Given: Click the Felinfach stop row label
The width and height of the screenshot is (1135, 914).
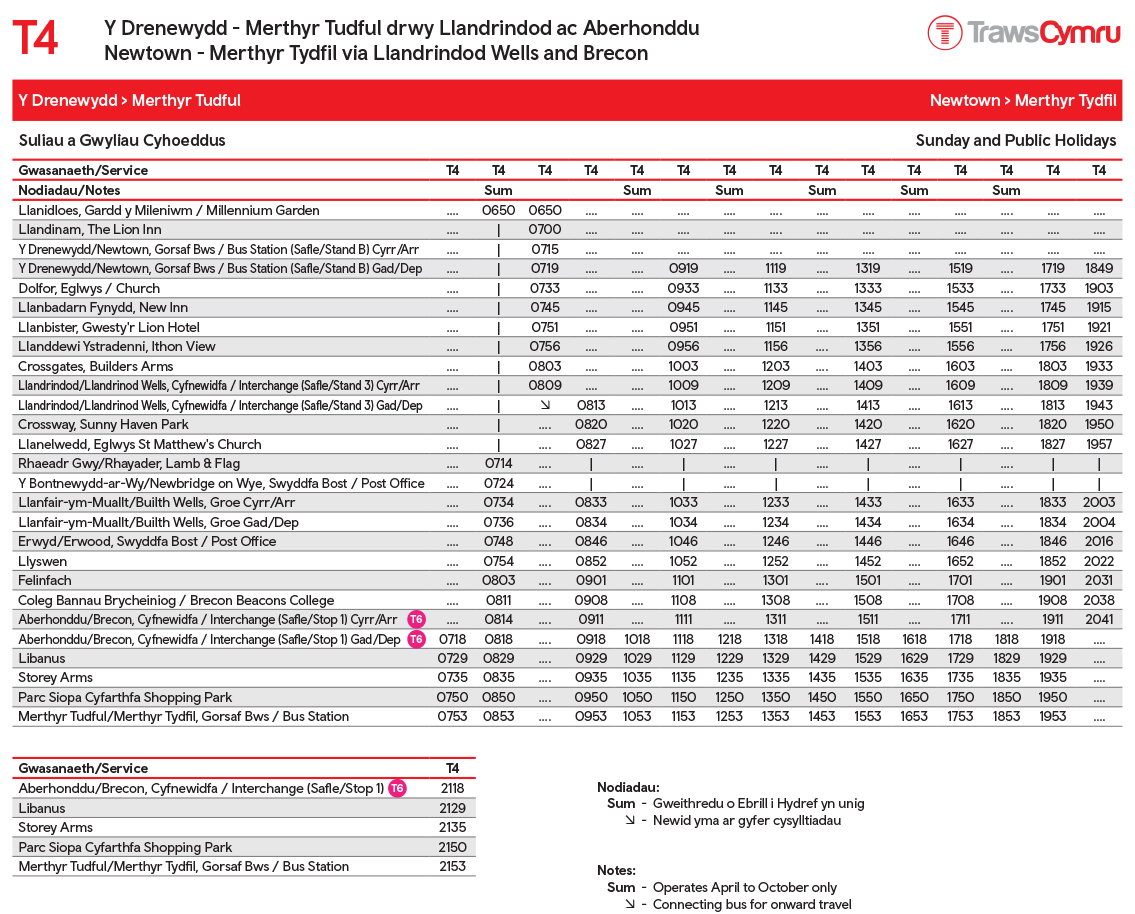Looking at the screenshot, I should click(x=45, y=580).
